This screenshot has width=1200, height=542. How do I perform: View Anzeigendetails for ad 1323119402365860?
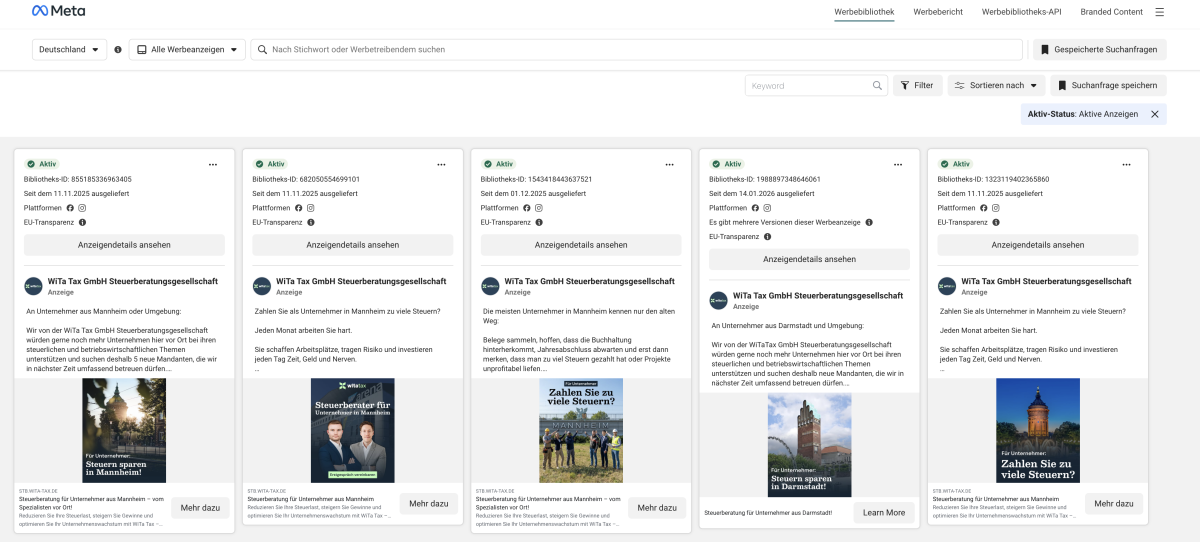tap(1038, 245)
